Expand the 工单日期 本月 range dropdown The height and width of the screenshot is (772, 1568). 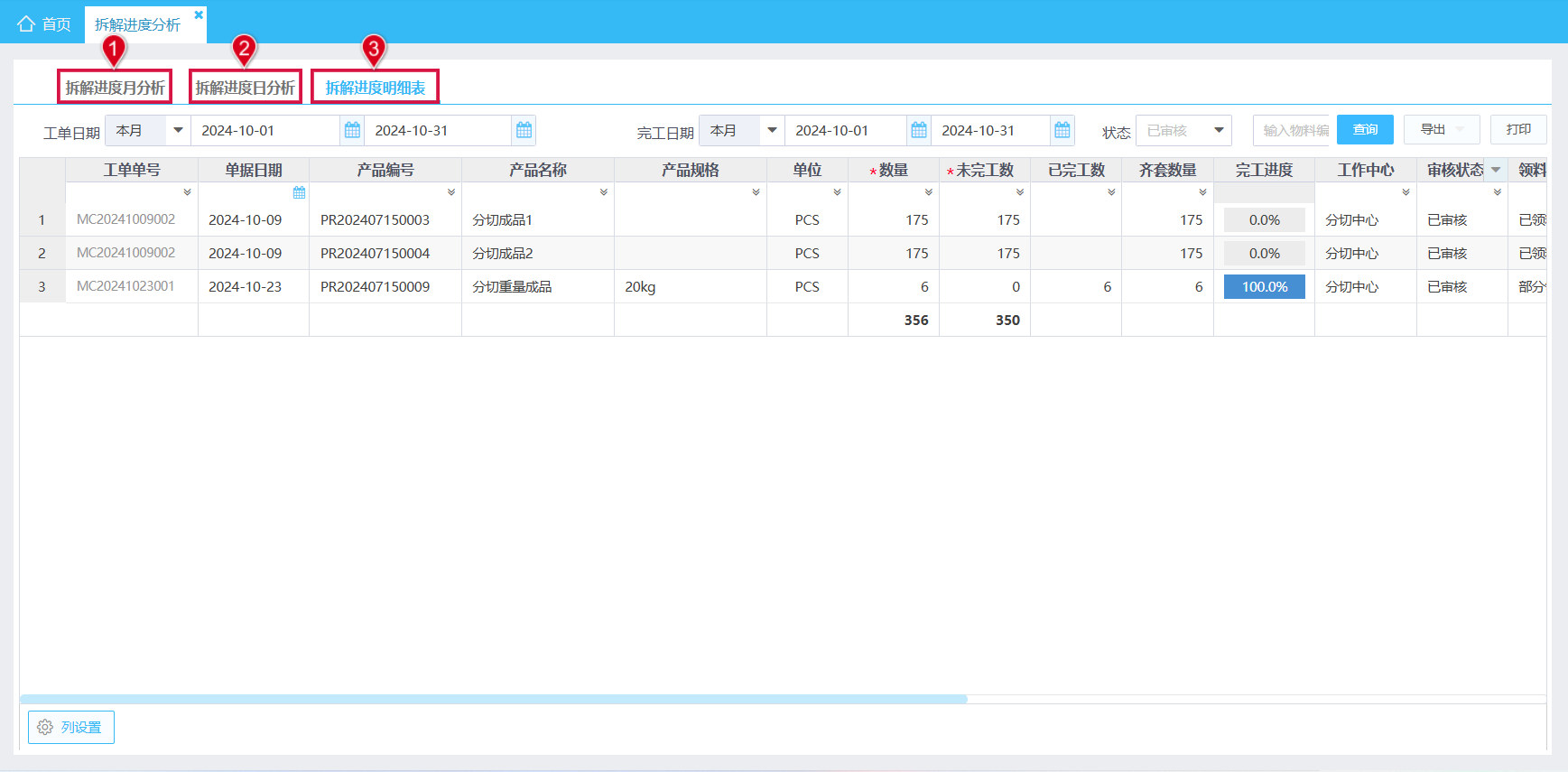179,130
